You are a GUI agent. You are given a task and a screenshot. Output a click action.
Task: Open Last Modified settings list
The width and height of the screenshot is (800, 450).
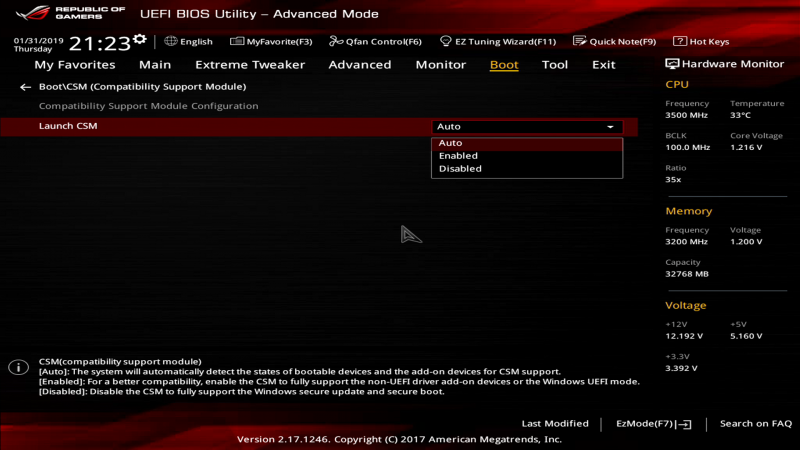pyautogui.click(x=555, y=423)
